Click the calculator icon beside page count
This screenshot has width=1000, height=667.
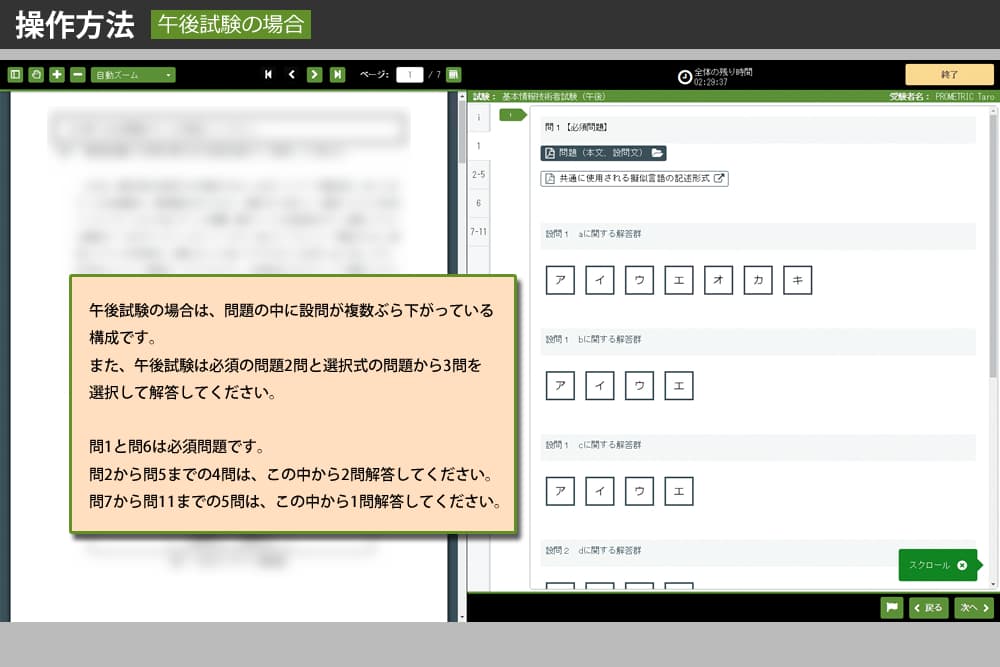pyautogui.click(x=453, y=75)
